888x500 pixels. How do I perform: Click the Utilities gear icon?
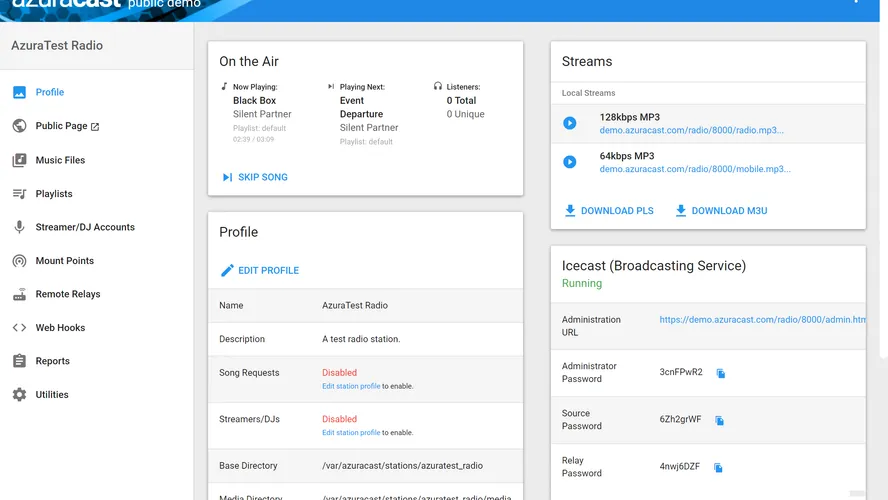point(19,395)
